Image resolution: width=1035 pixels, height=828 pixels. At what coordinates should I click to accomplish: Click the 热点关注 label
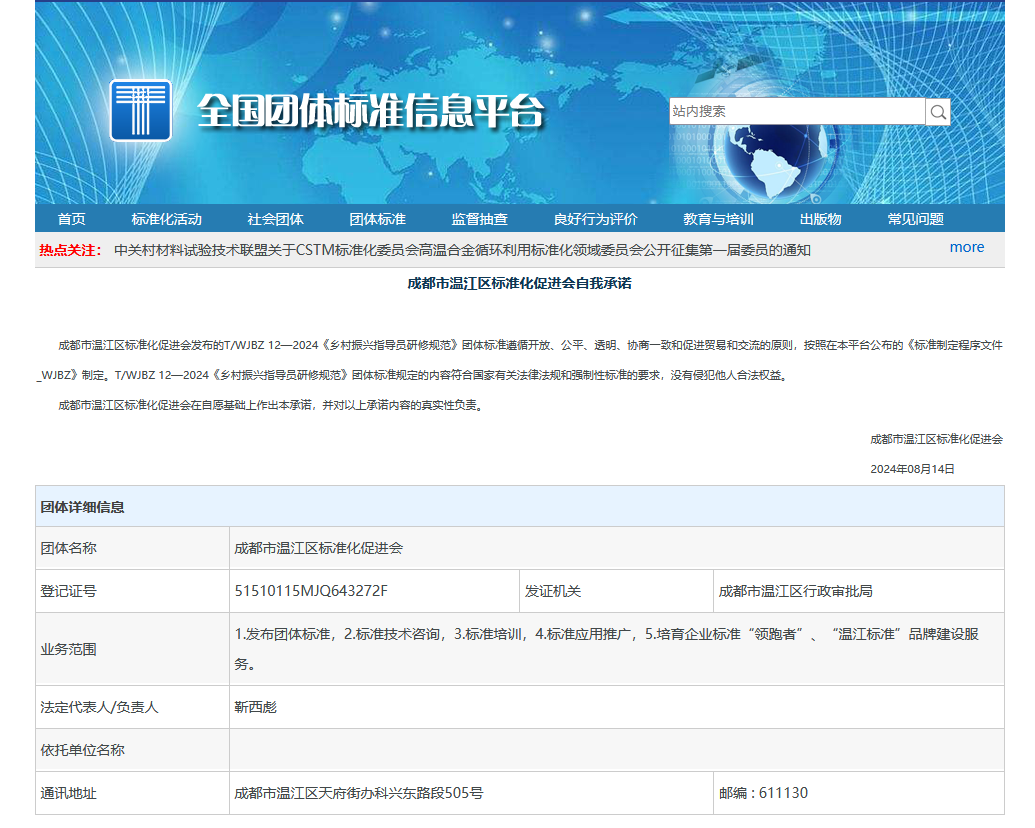click(x=71, y=250)
